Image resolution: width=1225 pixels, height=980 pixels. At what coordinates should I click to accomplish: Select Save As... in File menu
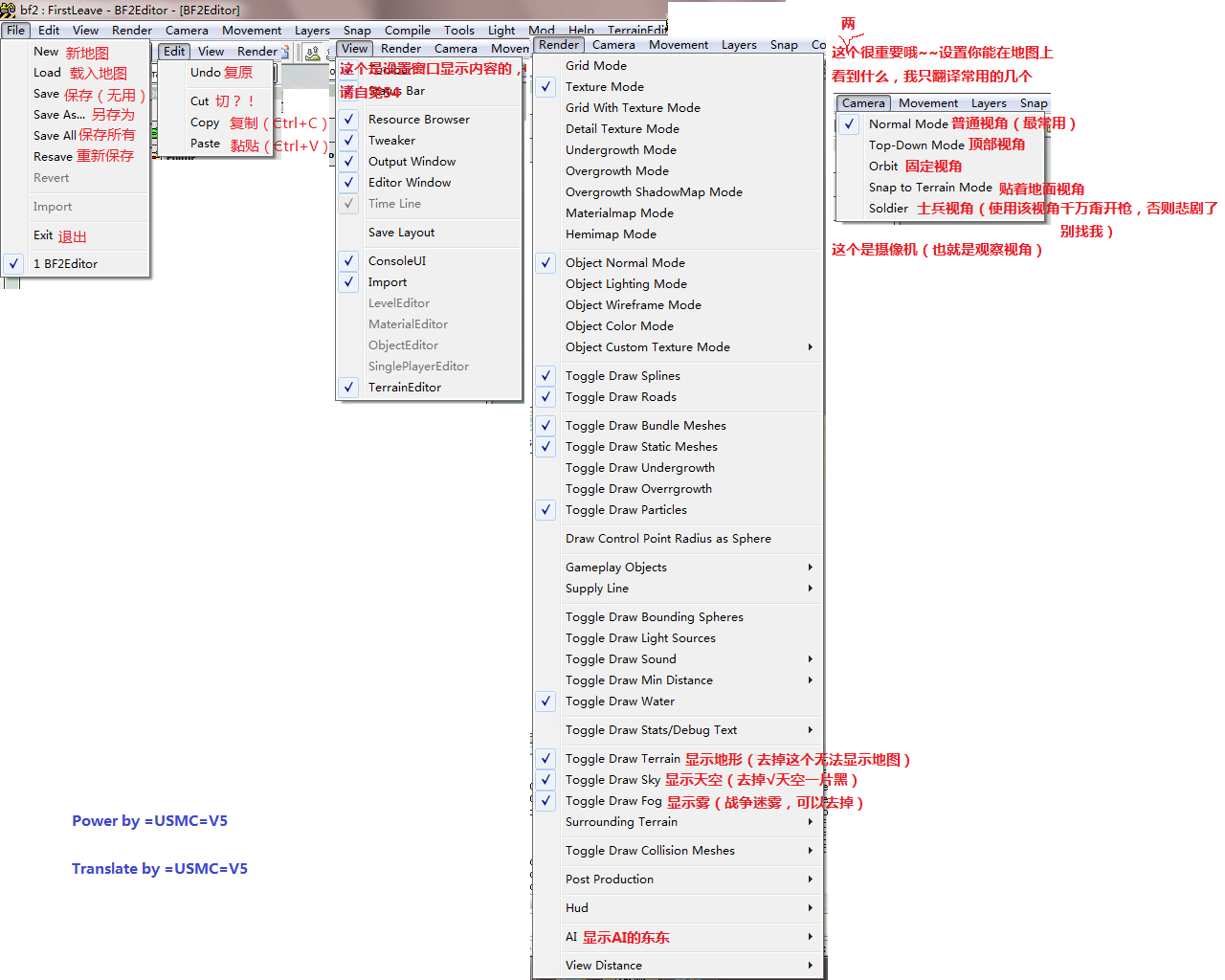pos(76,115)
